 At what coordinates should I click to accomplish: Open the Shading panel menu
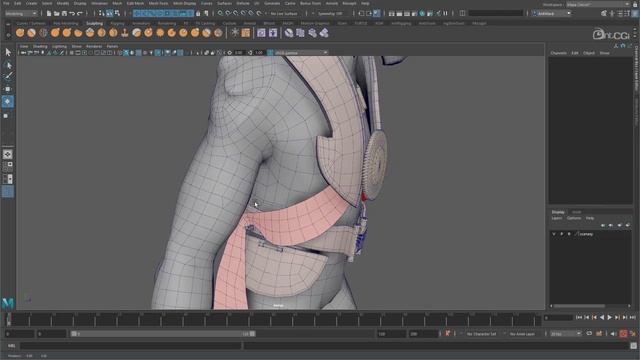40,47
